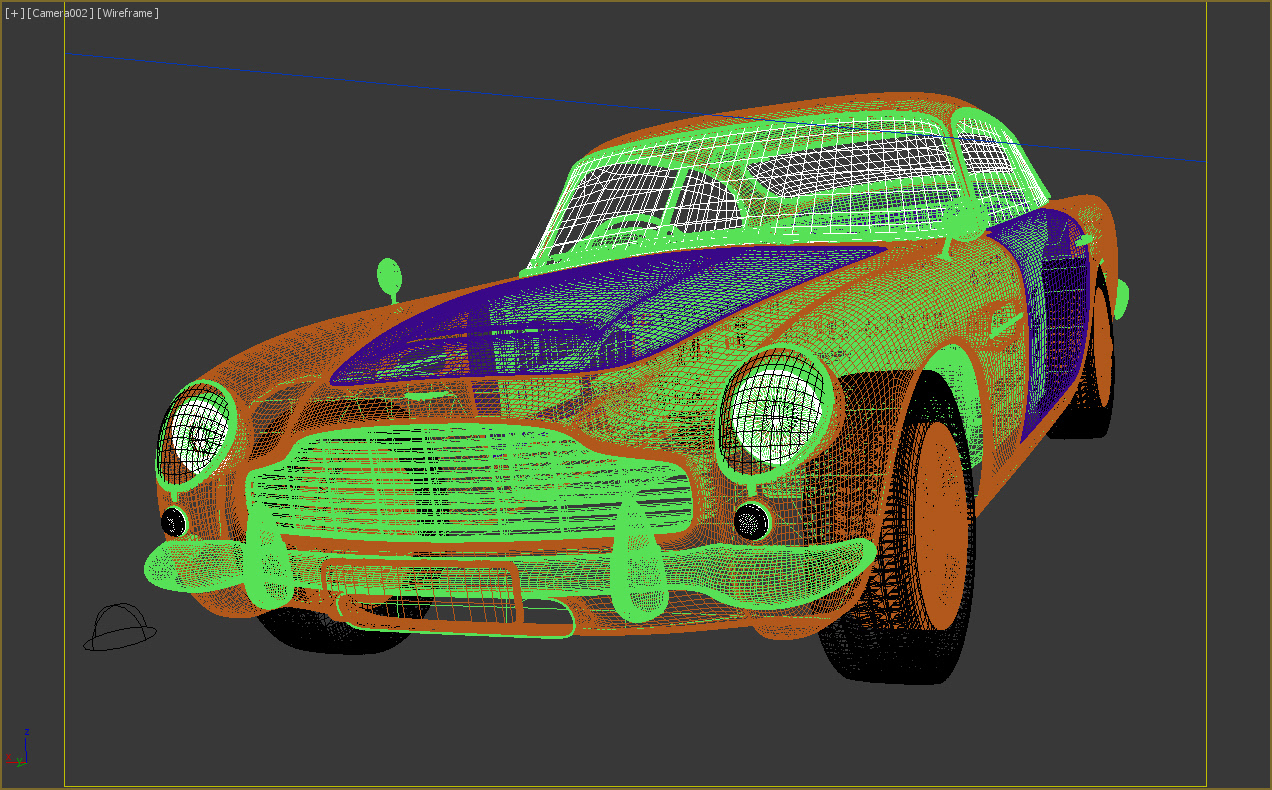Viewport: 1272px width, 790px height.
Task: Open the Camera002 point-of-view viewport menu
Action: (60, 13)
